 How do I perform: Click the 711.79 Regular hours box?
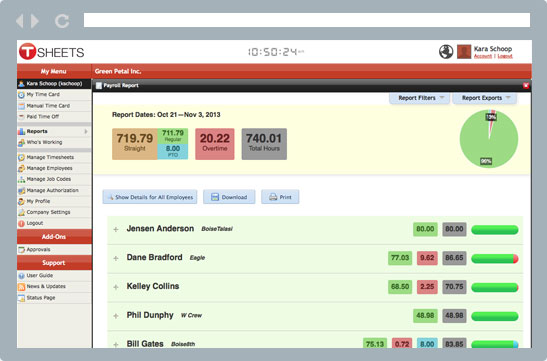pos(173,136)
